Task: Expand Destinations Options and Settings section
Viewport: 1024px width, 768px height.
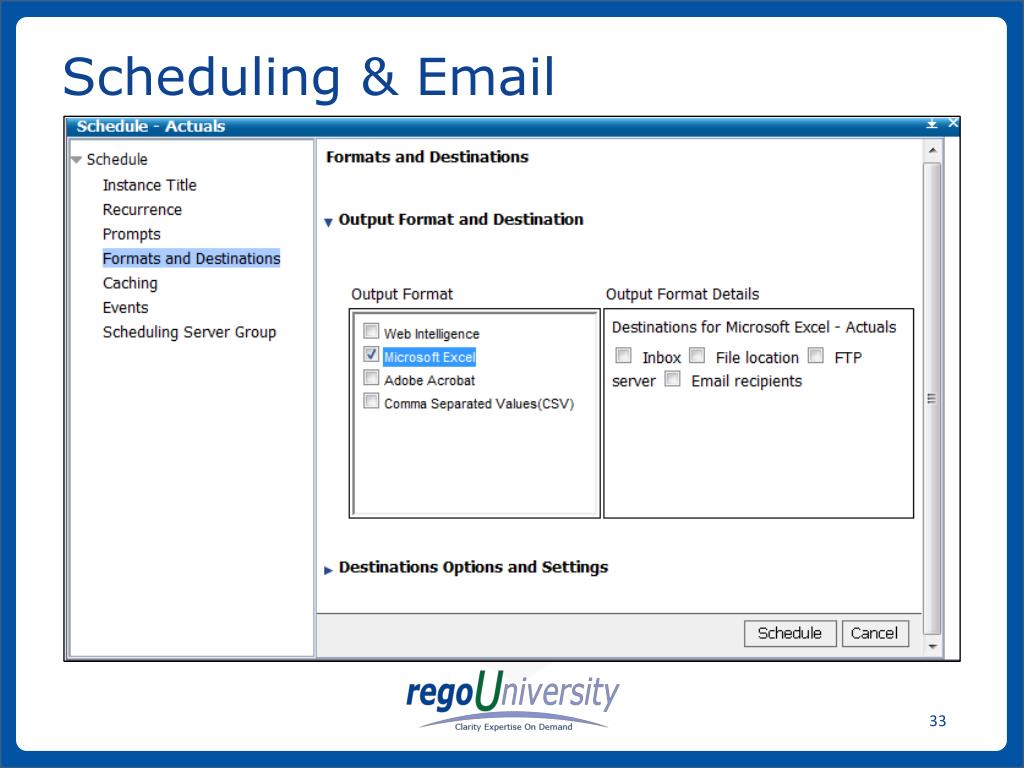Action: pyautogui.click(x=328, y=570)
